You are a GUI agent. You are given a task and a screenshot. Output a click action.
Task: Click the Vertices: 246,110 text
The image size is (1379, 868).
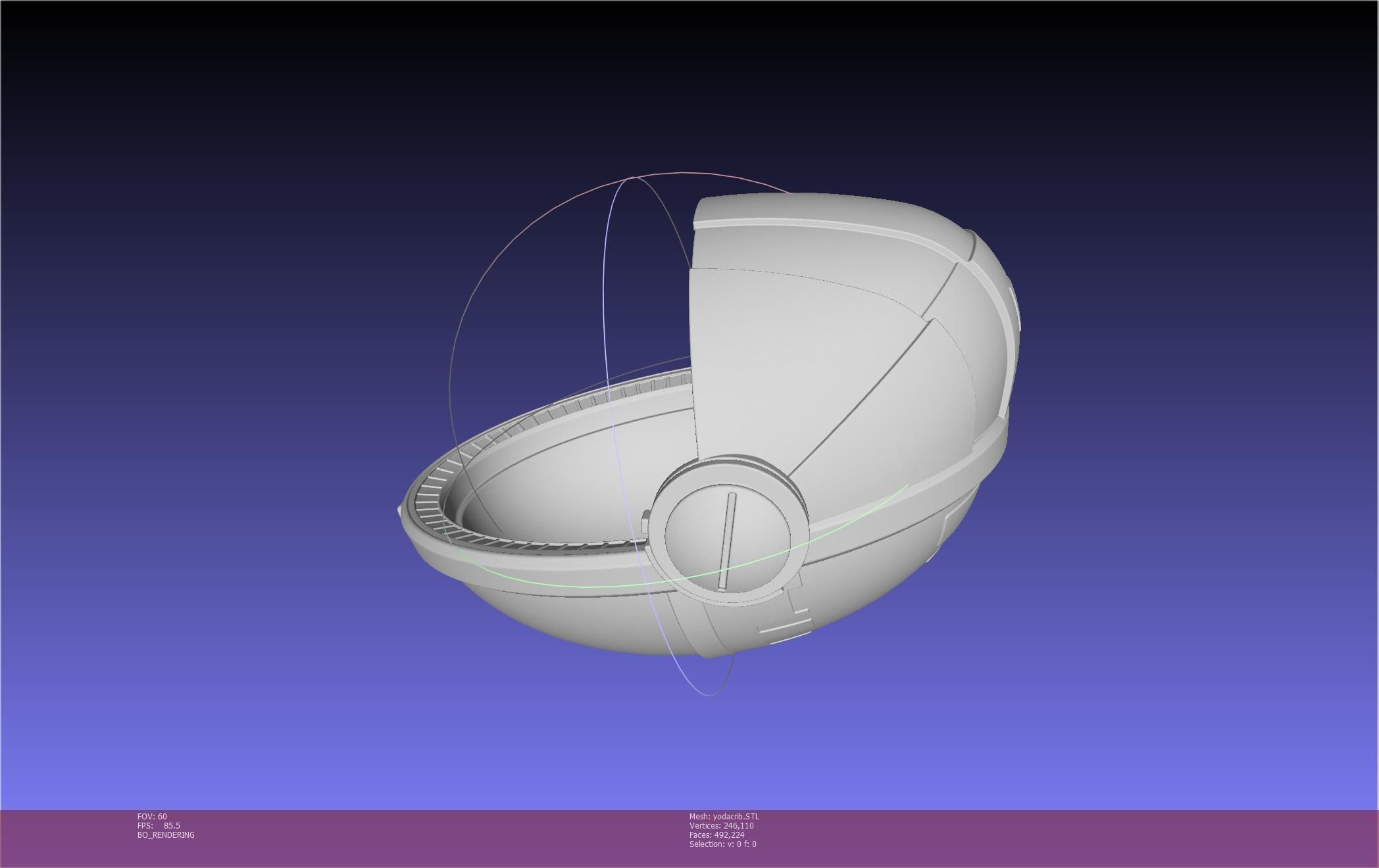point(721,826)
